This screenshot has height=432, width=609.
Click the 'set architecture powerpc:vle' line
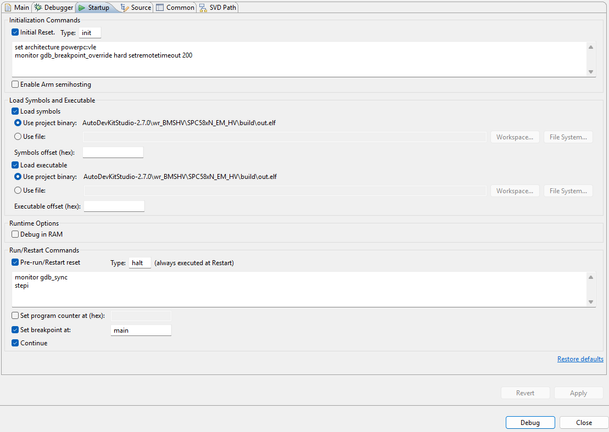click(56, 47)
